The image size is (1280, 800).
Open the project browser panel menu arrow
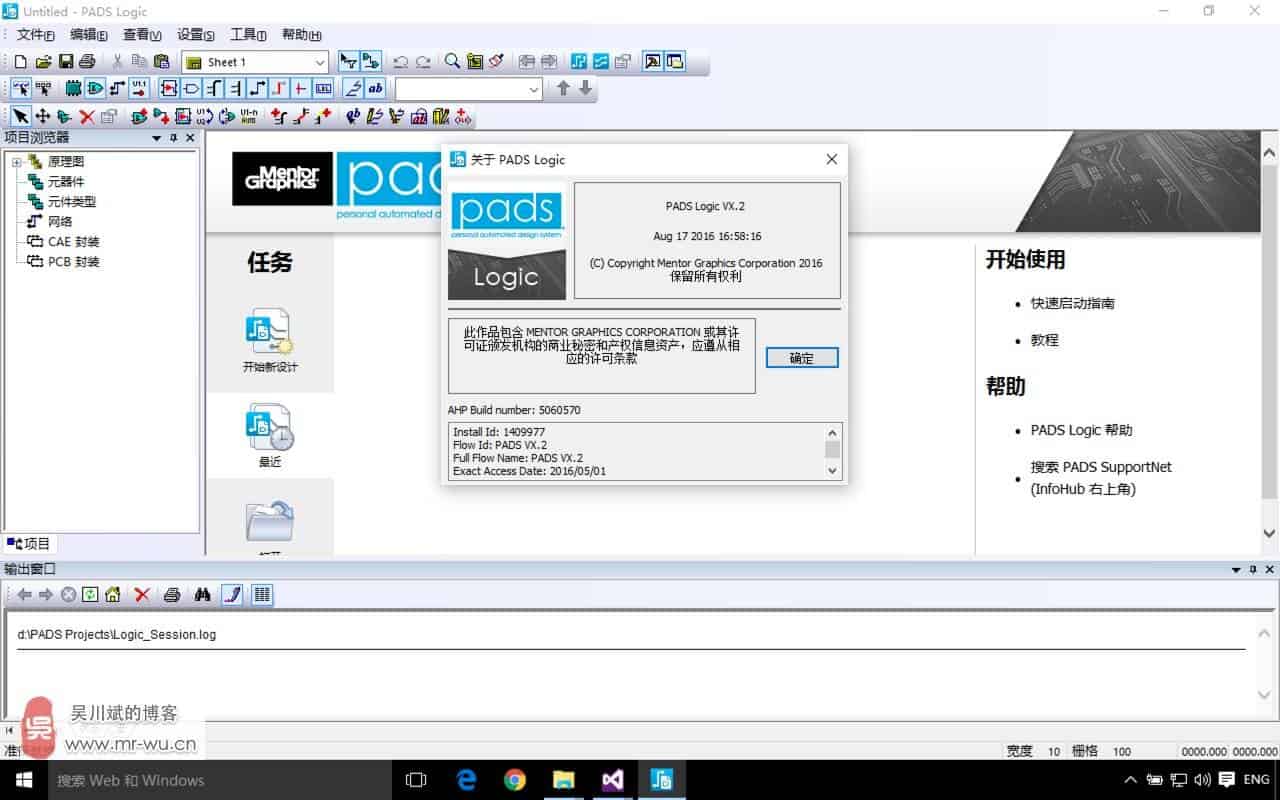pos(157,138)
